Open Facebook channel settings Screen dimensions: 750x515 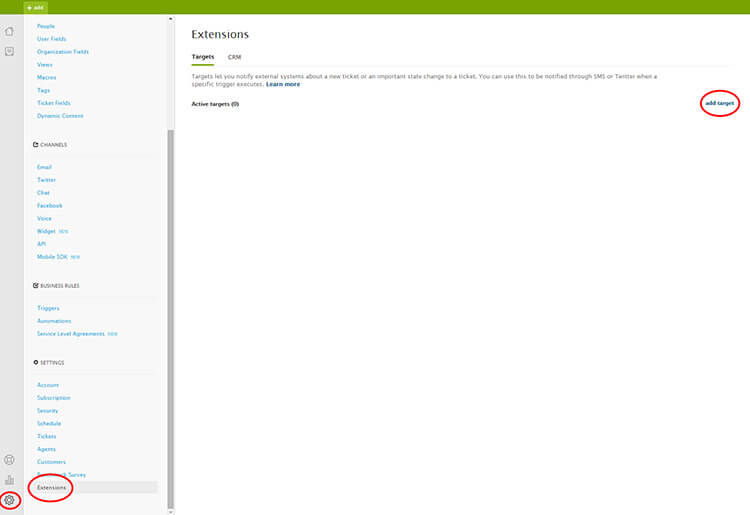pos(50,206)
